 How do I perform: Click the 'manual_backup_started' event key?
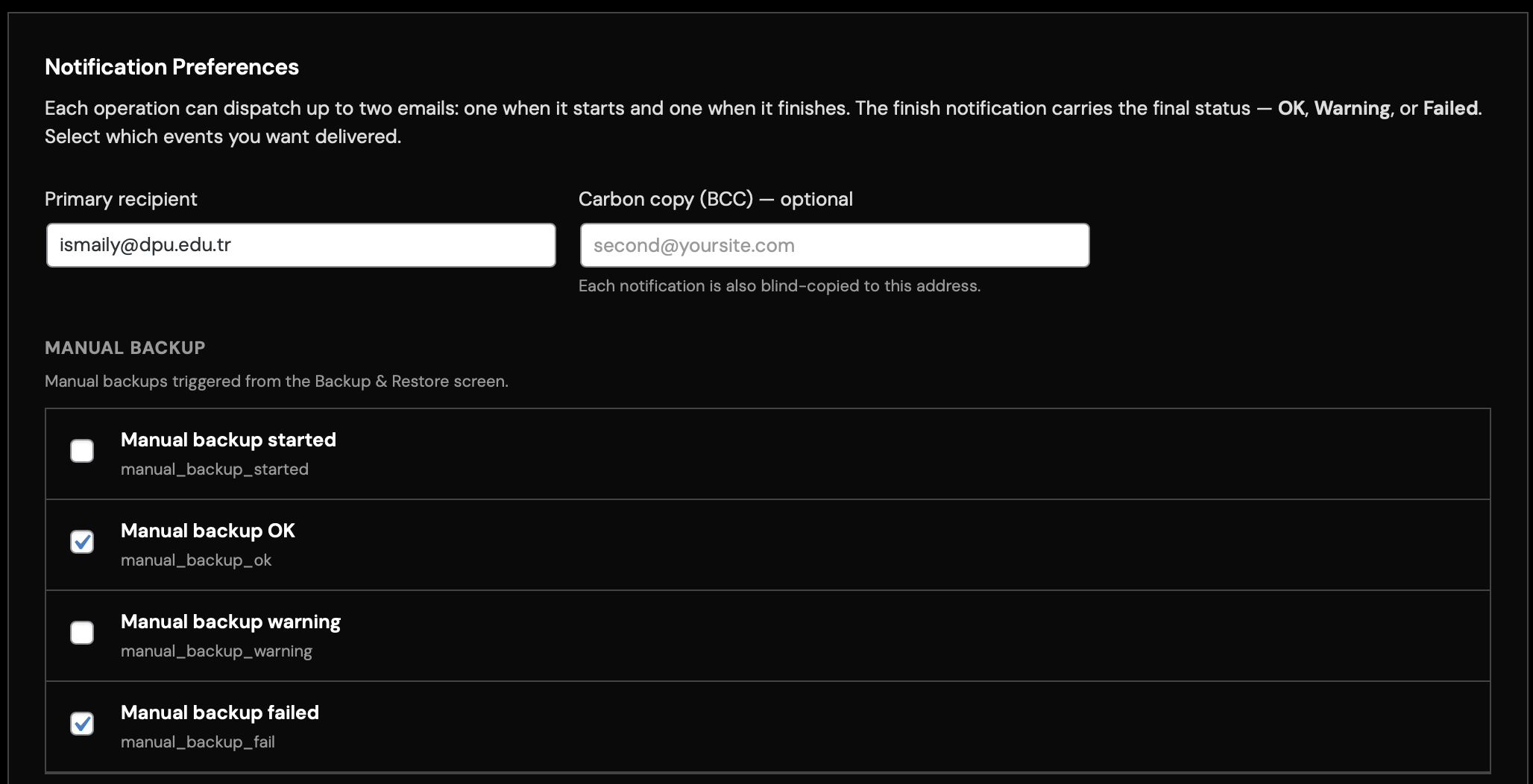[215, 470]
